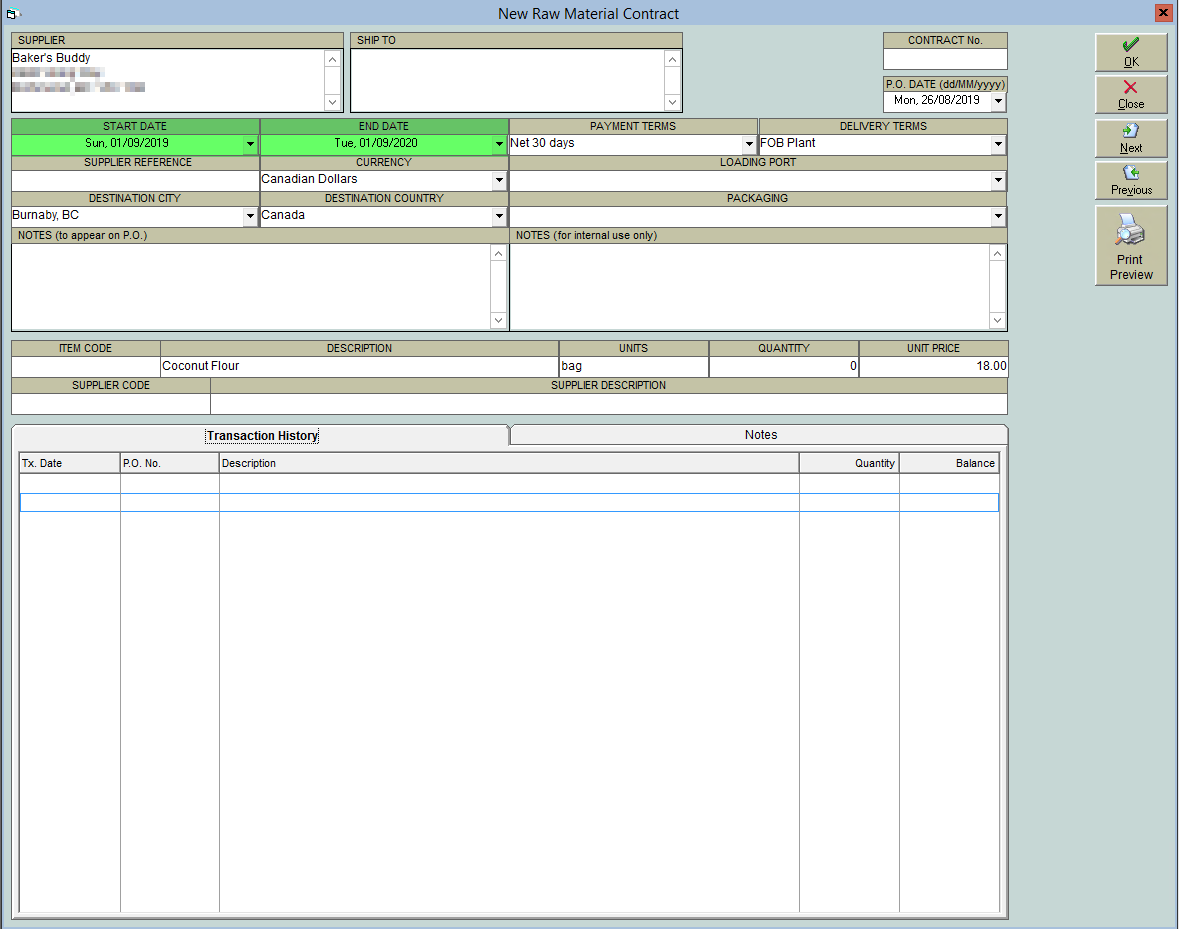The height and width of the screenshot is (929, 1179).
Task: Click the Description column header in history grid
Action: pyautogui.click(x=509, y=463)
